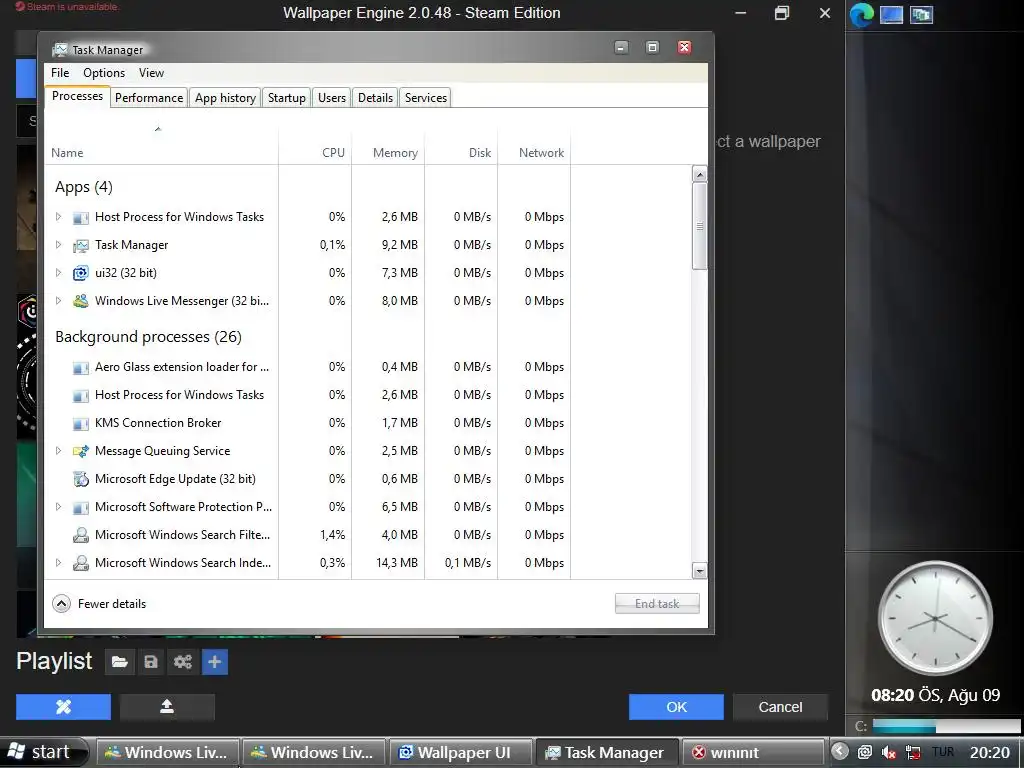The height and width of the screenshot is (768, 1024).
Task: Switch to the Startup tab
Action: [287, 98]
